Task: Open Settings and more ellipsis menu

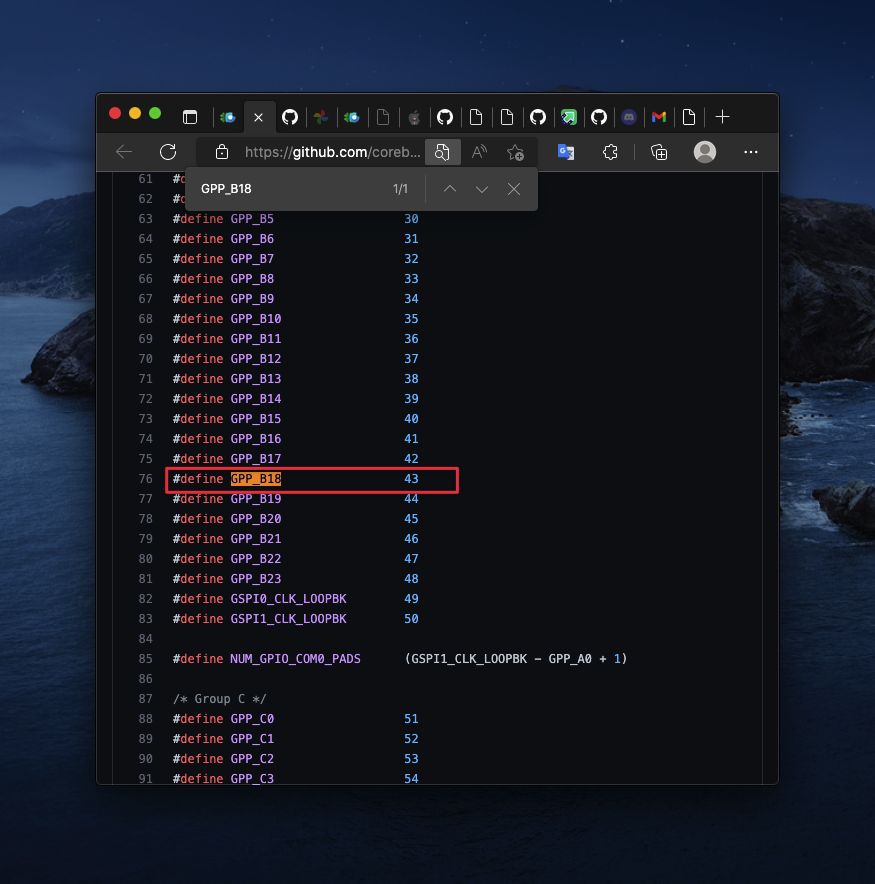Action: (751, 152)
